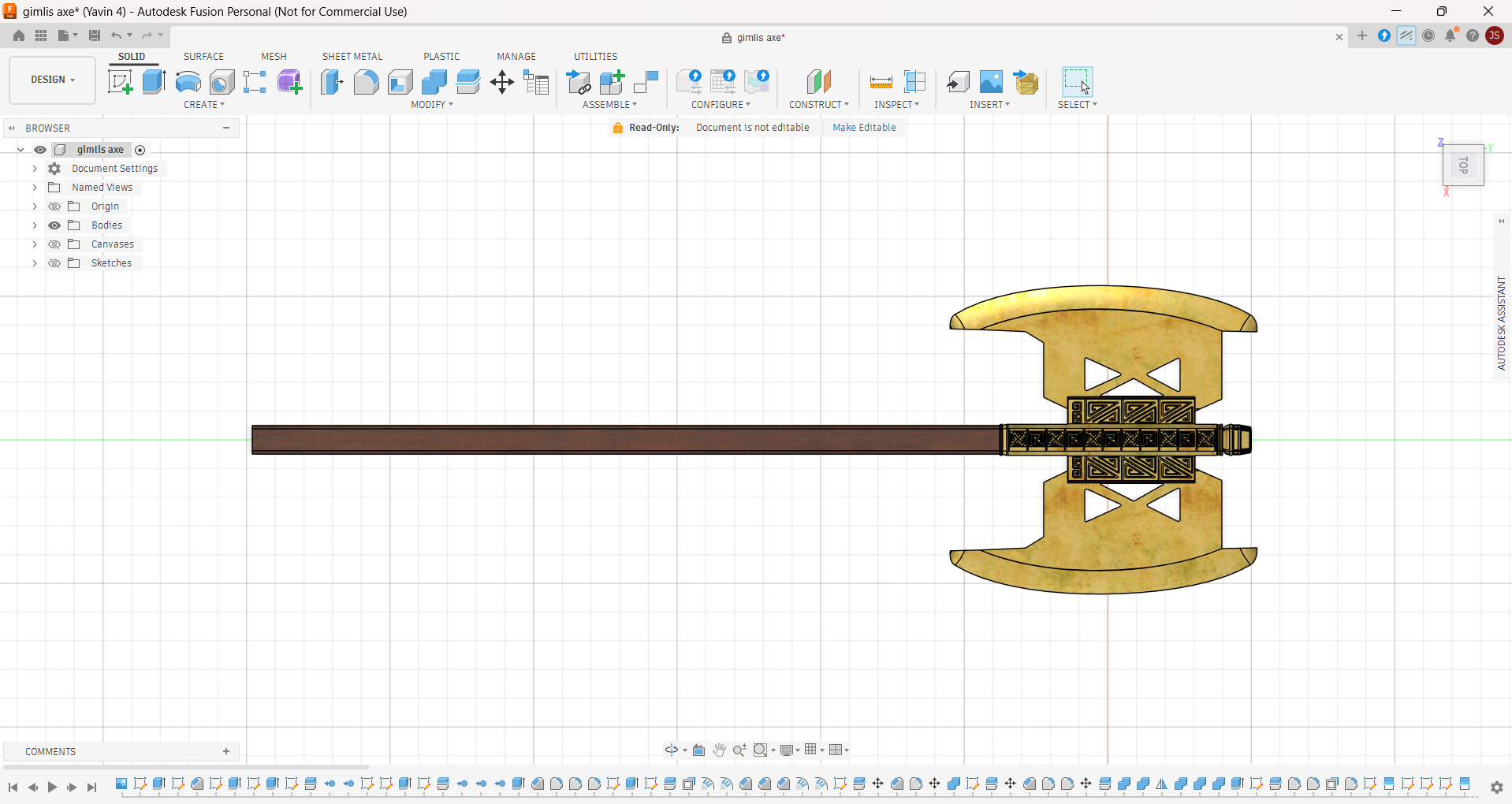Open the Display Settings icon
Image resolution: width=1512 pixels, height=804 pixels.
[x=786, y=750]
